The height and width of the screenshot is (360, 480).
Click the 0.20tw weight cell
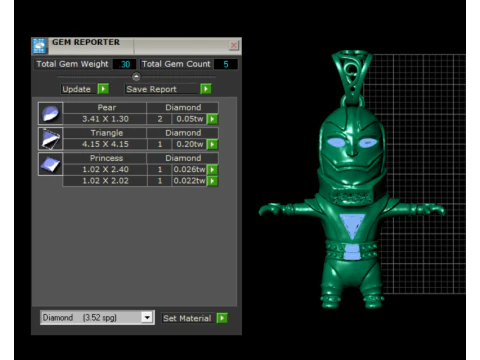pyautogui.click(x=189, y=144)
